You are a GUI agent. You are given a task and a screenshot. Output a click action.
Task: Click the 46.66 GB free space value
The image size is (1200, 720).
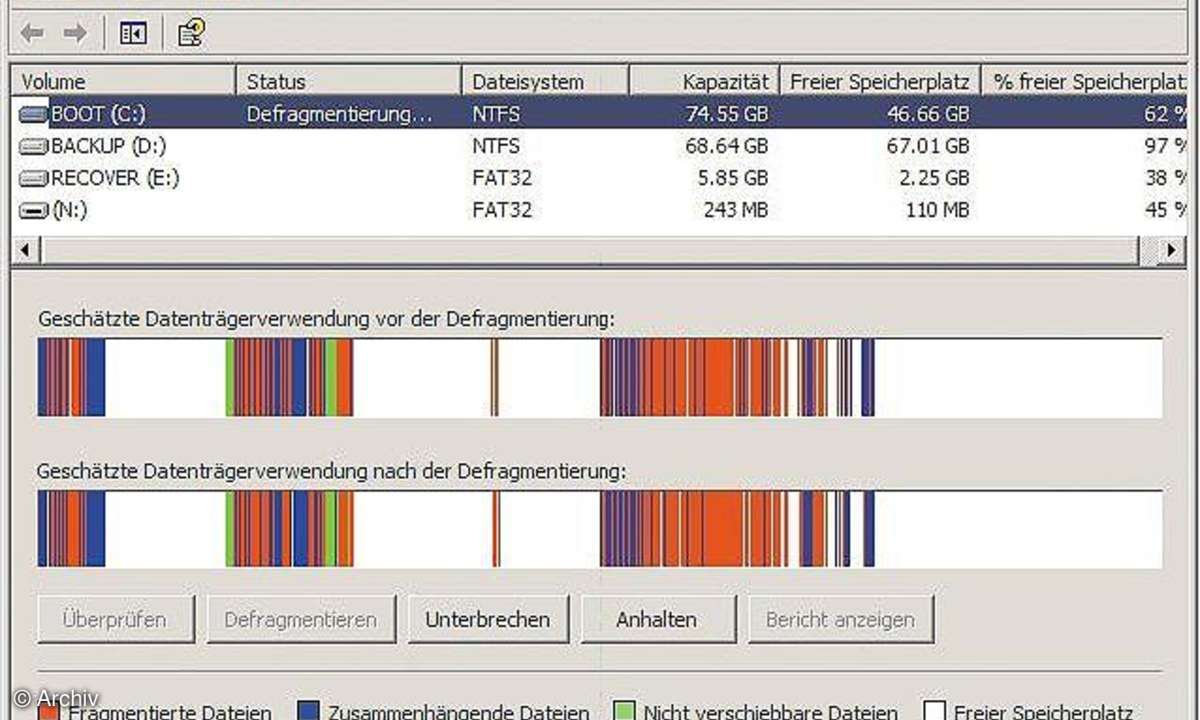928,114
